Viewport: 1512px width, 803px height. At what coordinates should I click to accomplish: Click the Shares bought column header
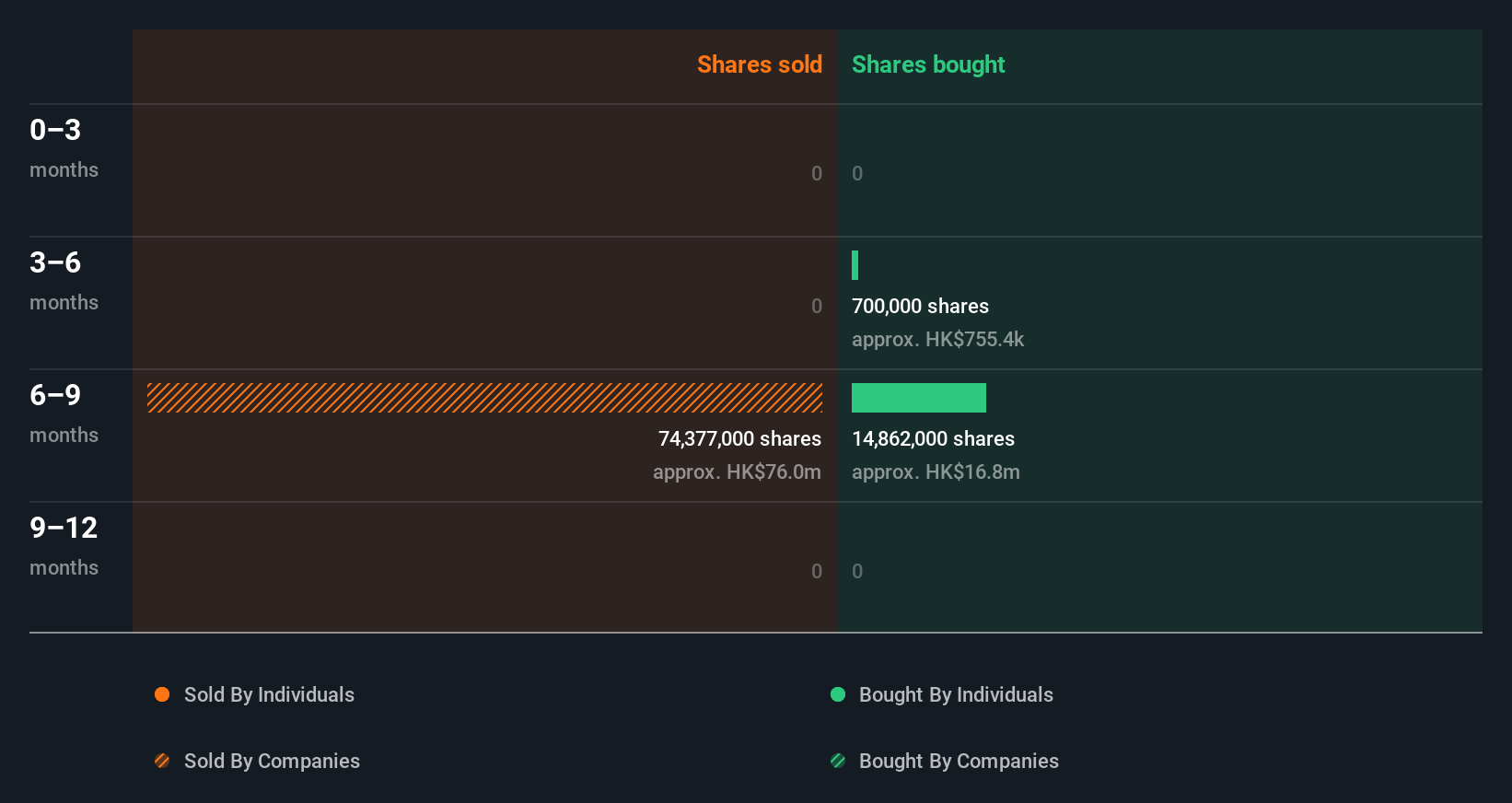928,64
